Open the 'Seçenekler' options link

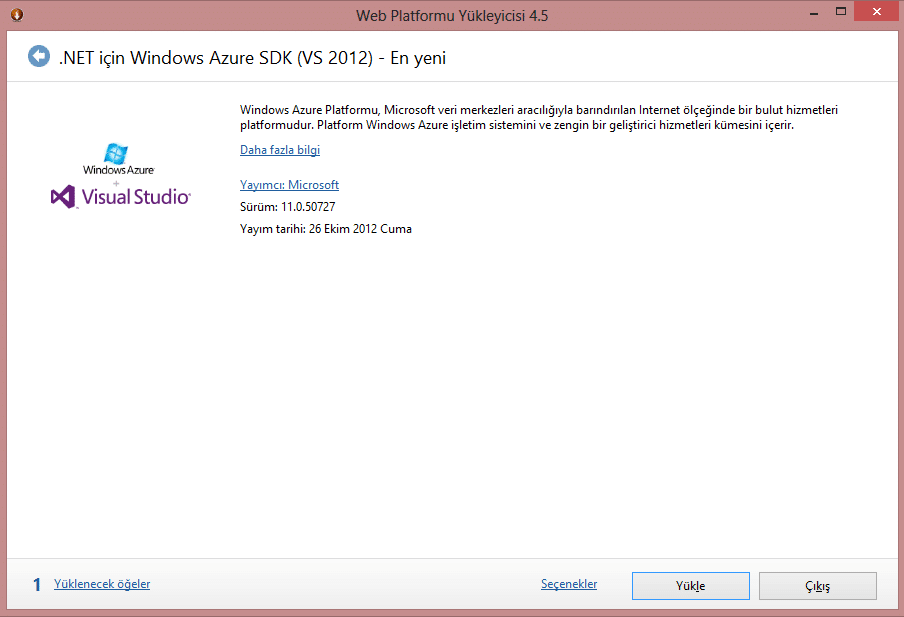pos(569,584)
